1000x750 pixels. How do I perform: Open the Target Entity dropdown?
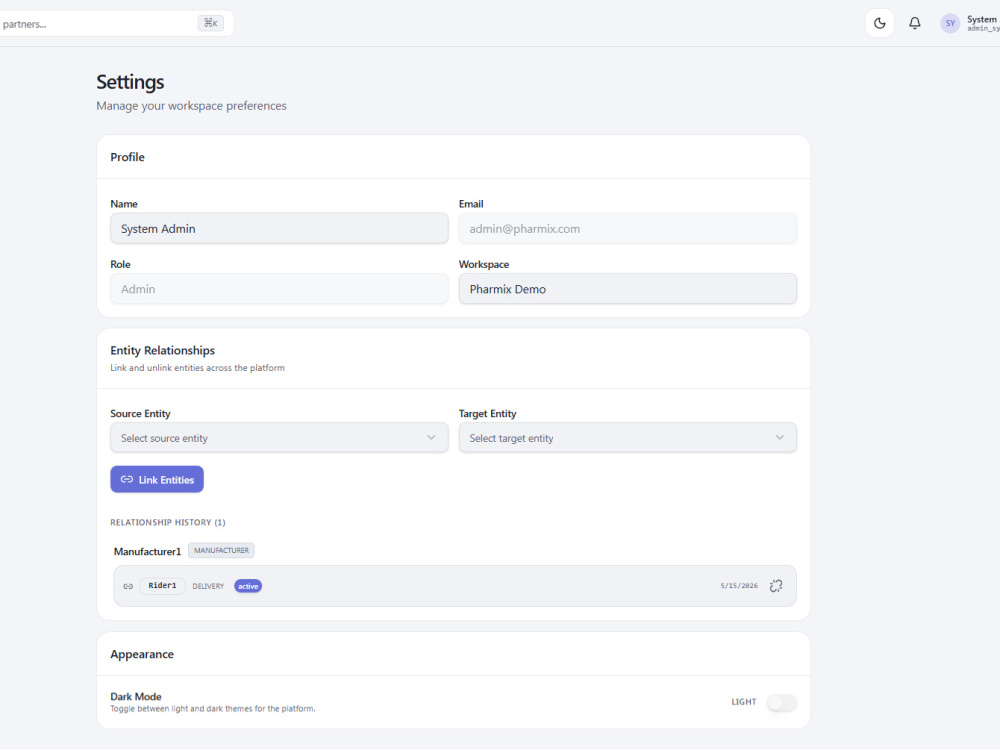point(628,438)
